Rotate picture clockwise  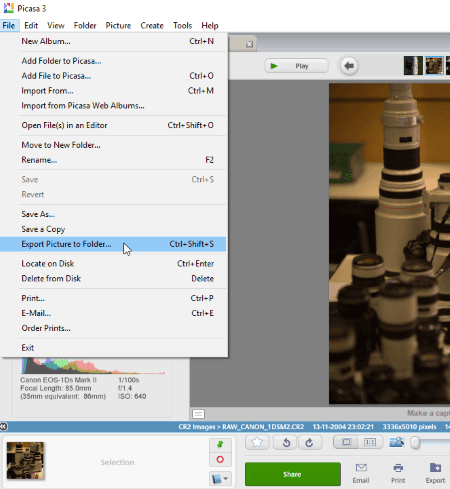coord(310,442)
